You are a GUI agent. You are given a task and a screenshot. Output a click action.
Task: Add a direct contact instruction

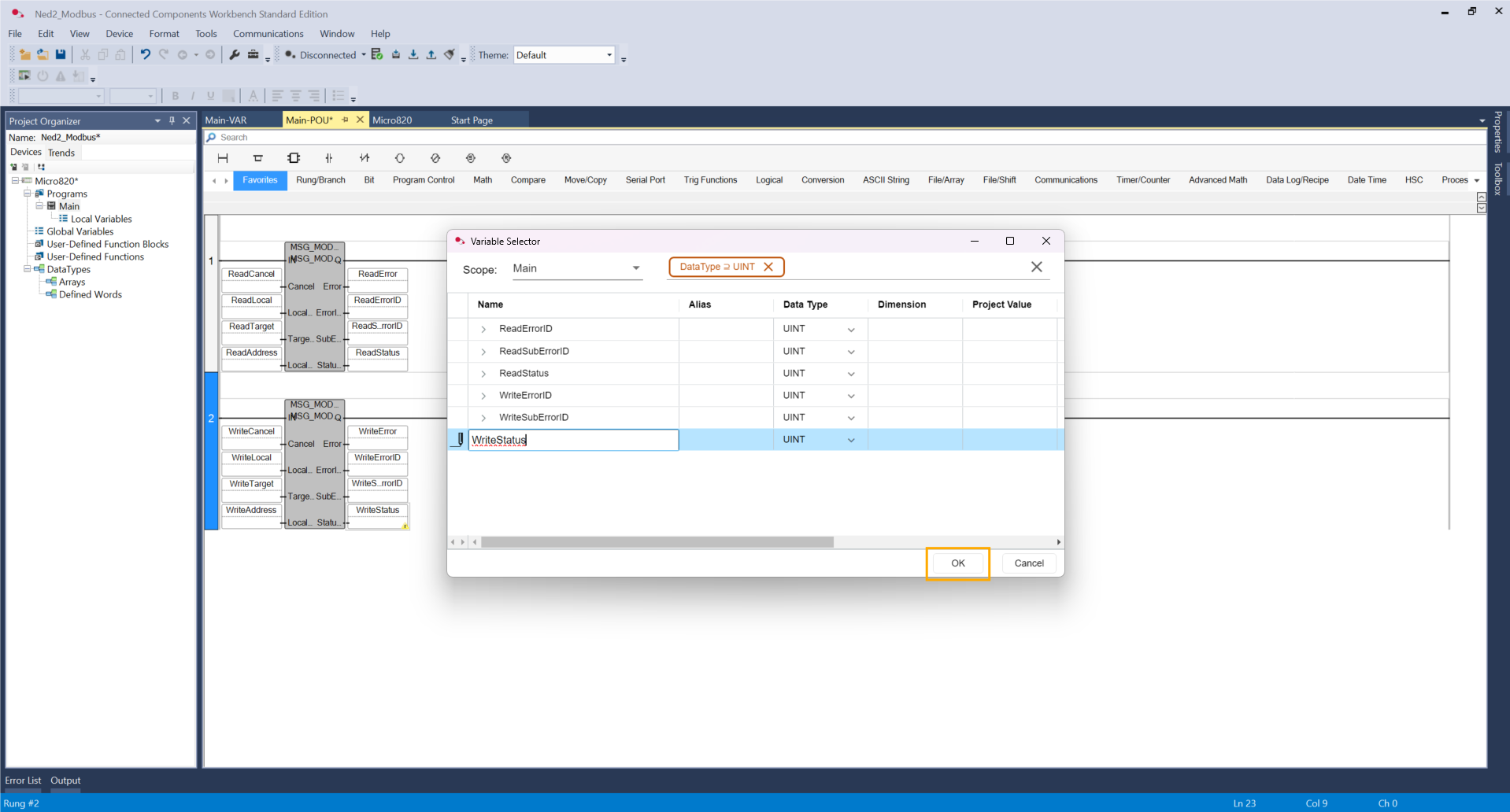pos(329,158)
